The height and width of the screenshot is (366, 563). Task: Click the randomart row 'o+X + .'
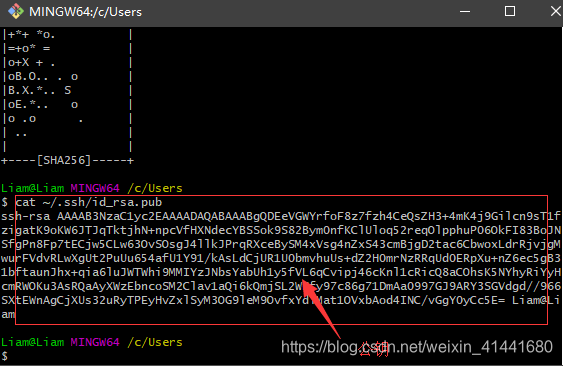pos(68,62)
